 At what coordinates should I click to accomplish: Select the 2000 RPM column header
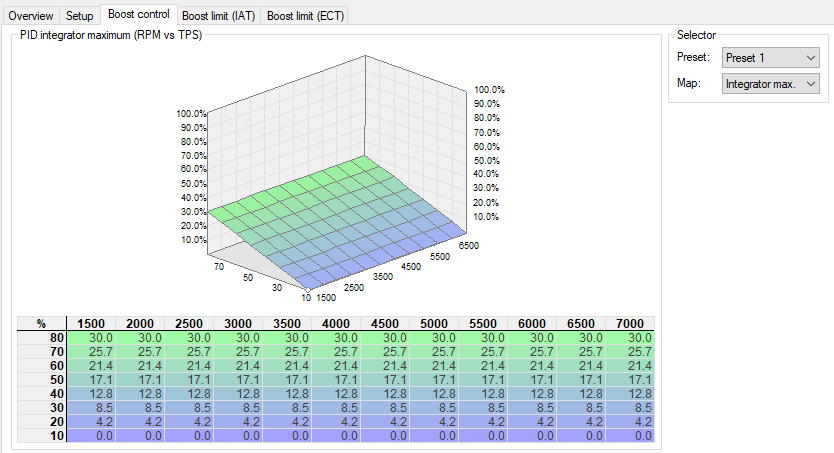point(140,323)
